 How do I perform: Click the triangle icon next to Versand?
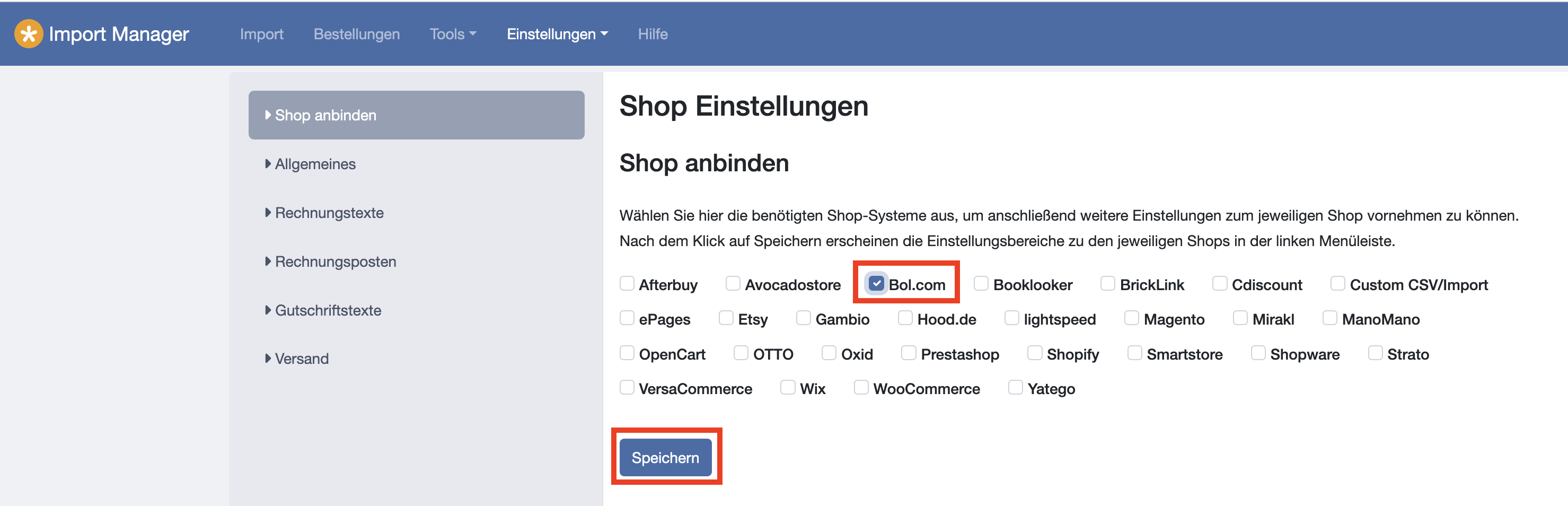click(x=268, y=359)
